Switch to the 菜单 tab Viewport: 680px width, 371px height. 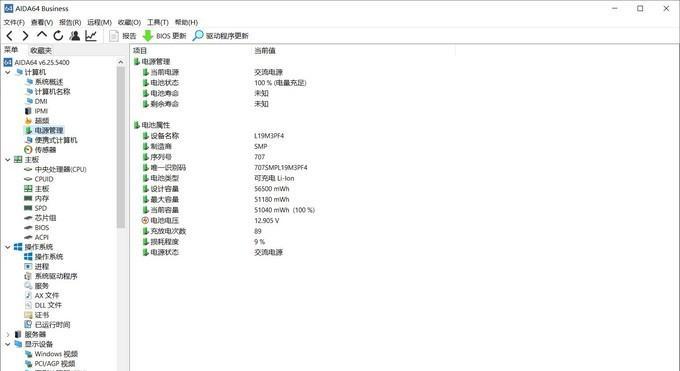pyautogui.click(x=11, y=50)
